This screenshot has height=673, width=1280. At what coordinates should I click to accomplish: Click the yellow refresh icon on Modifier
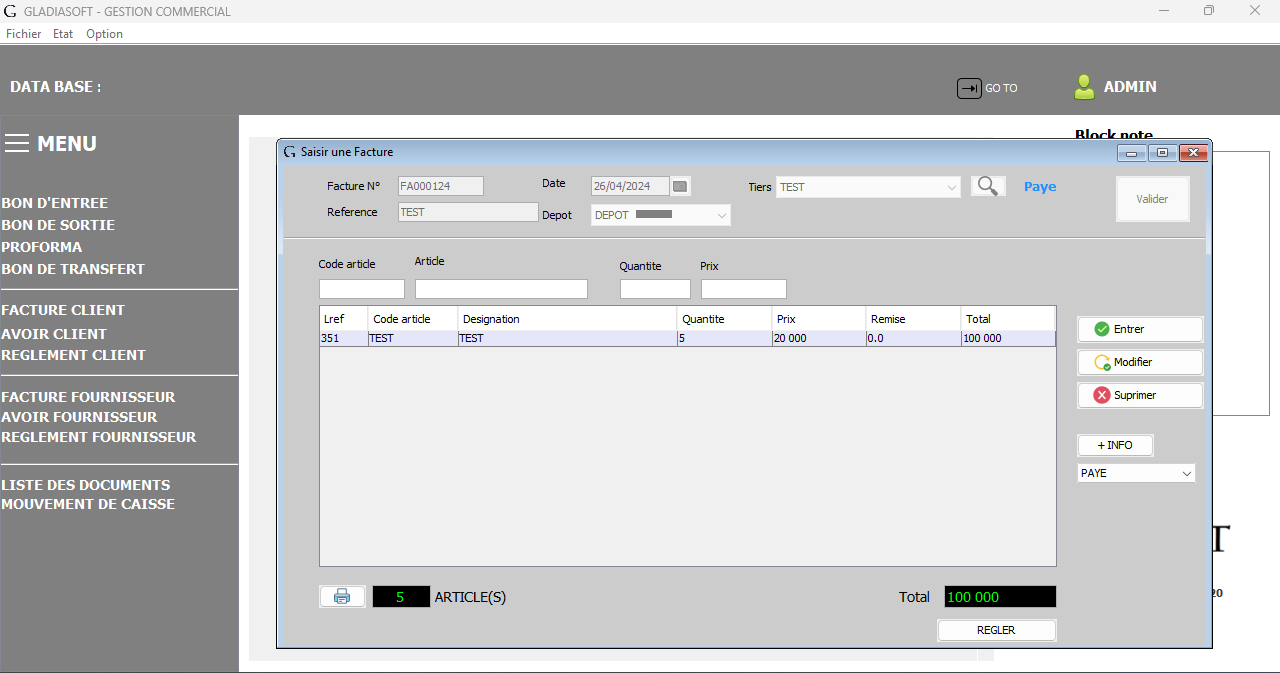click(x=1101, y=362)
